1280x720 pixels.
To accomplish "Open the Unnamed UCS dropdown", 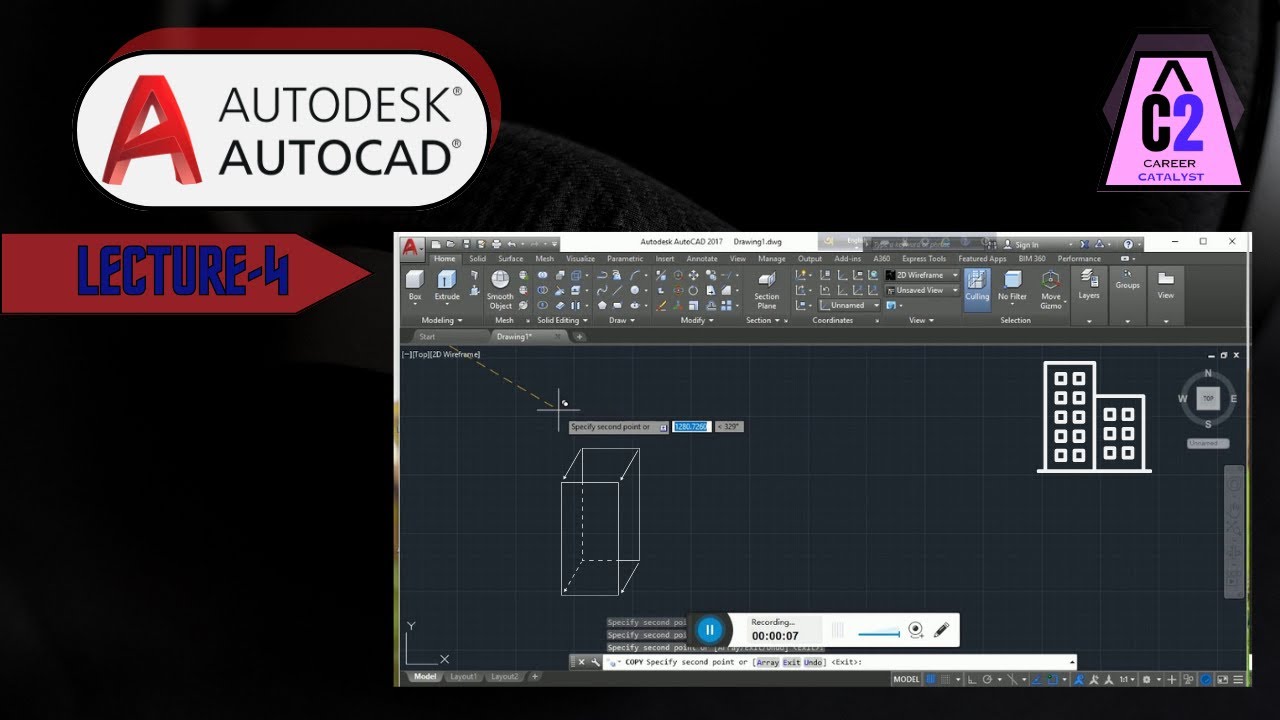I will coord(849,305).
